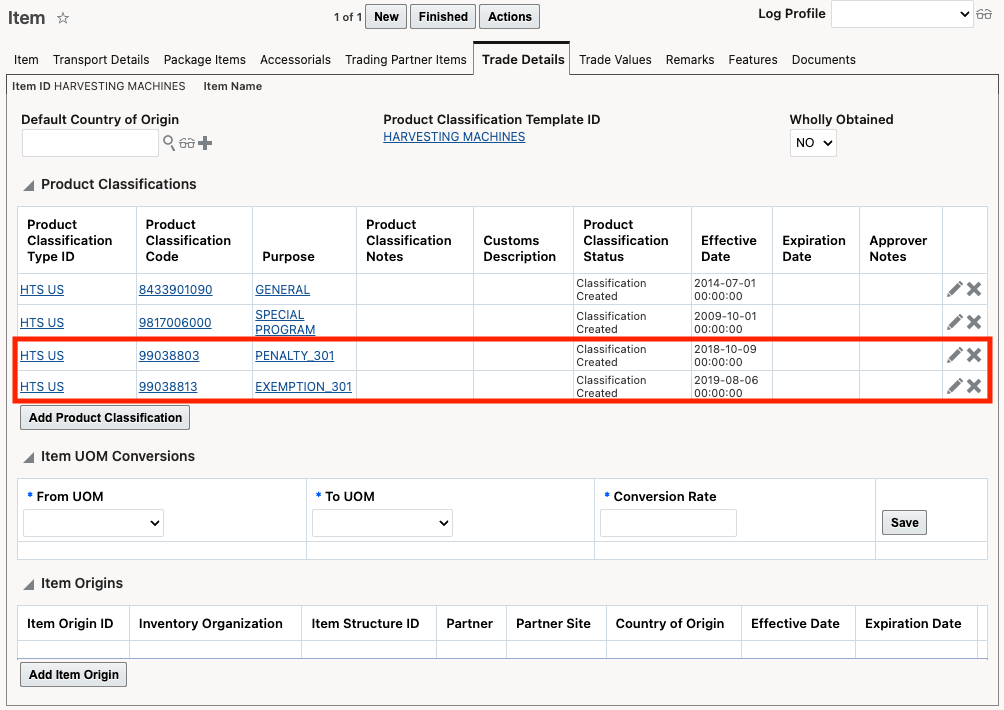Open the Accessorials tab
Viewport: 1004px width, 710px height.
[x=295, y=60]
